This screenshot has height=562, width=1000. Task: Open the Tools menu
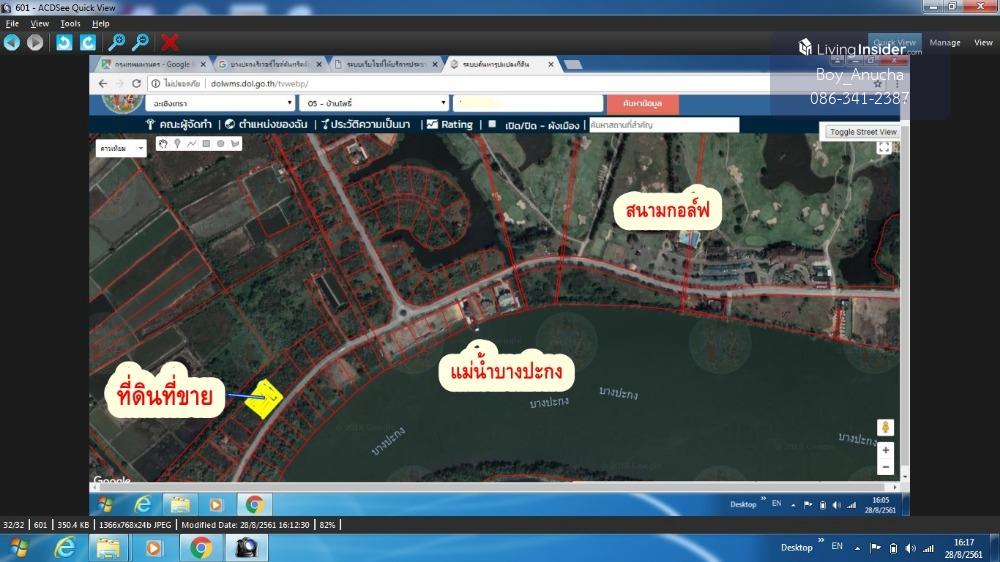[70, 23]
